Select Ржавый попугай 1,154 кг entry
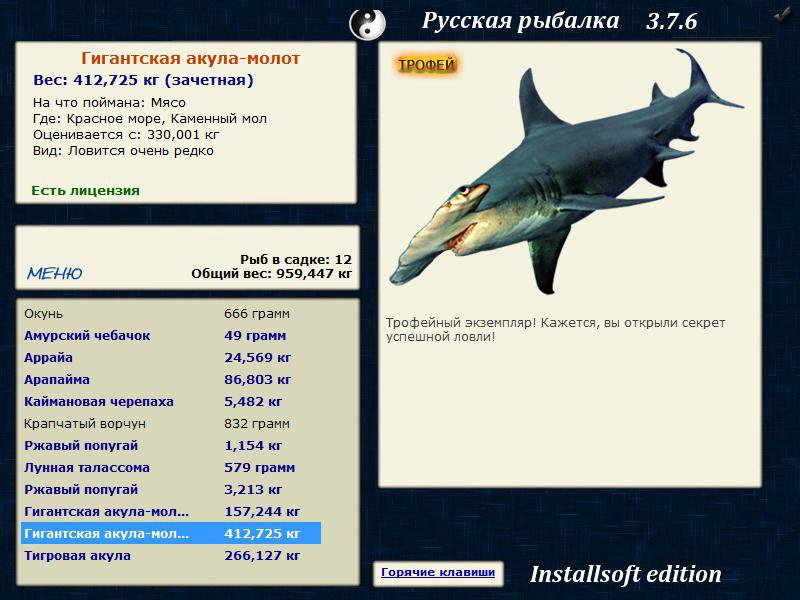 coord(171,445)
